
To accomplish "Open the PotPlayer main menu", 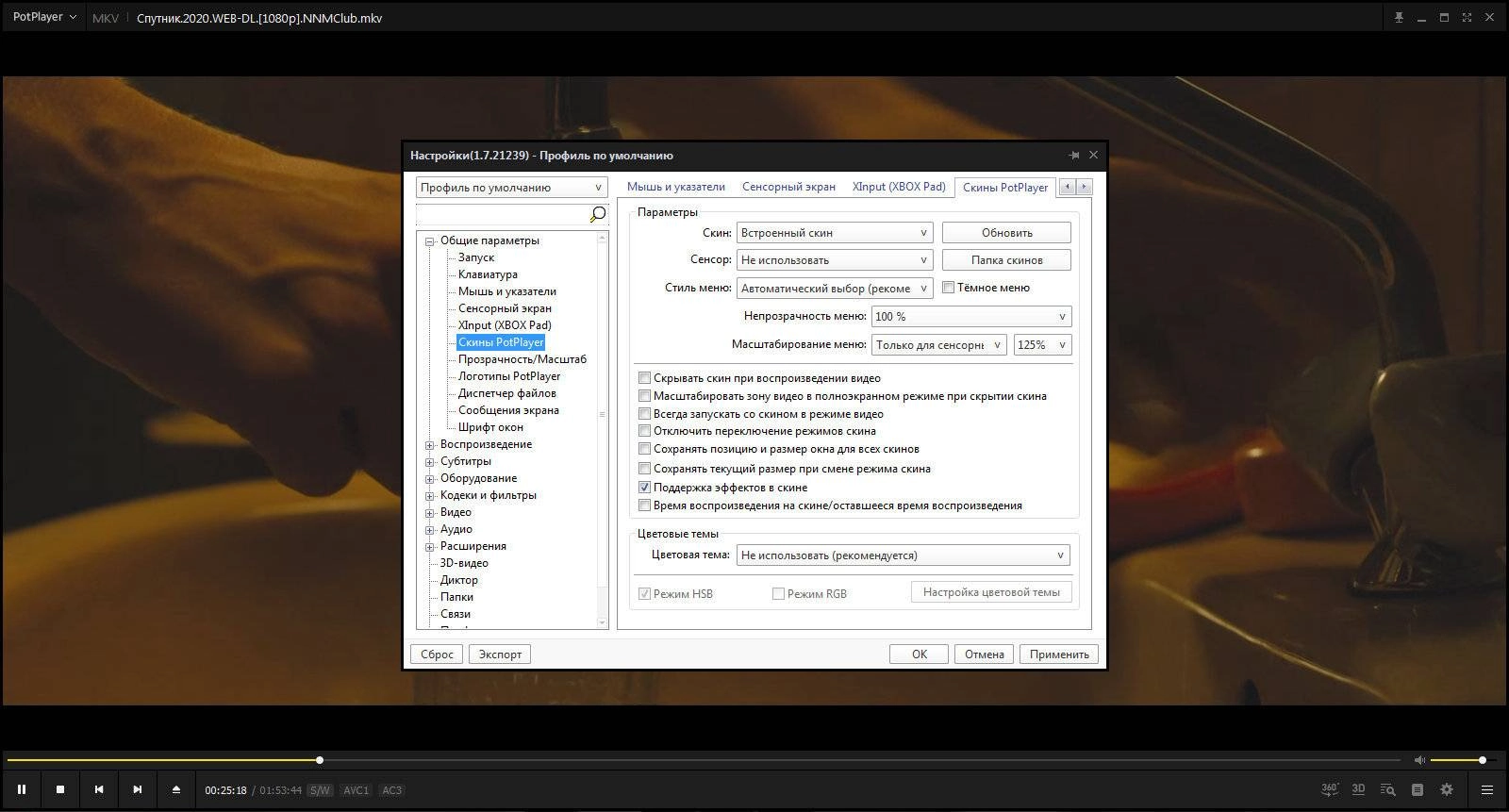I will coord(43,17).
